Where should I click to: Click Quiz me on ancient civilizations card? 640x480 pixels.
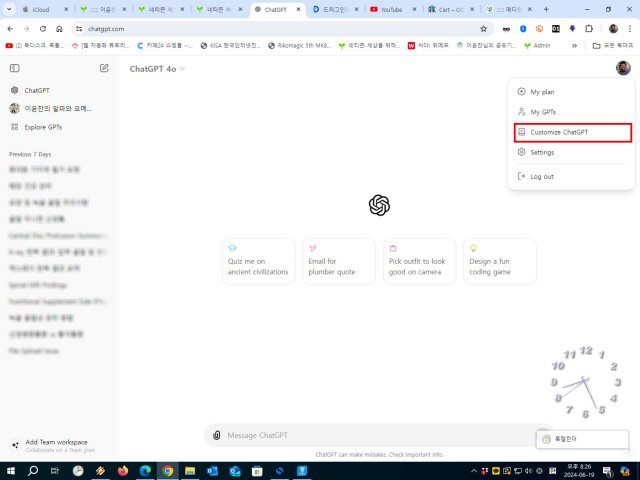pos(258,261)
